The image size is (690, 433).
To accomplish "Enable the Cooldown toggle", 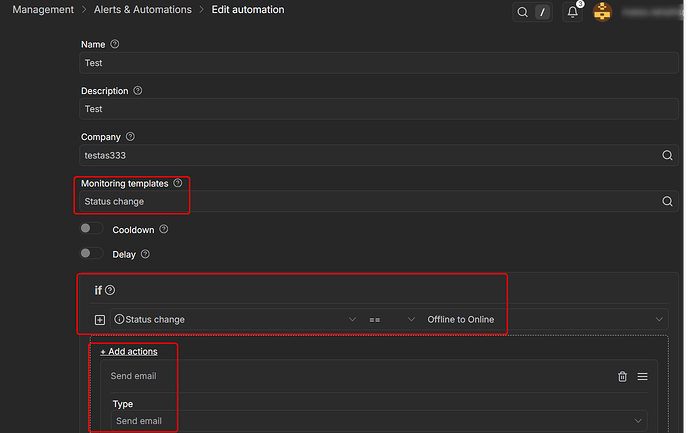I will coord(92,229).
